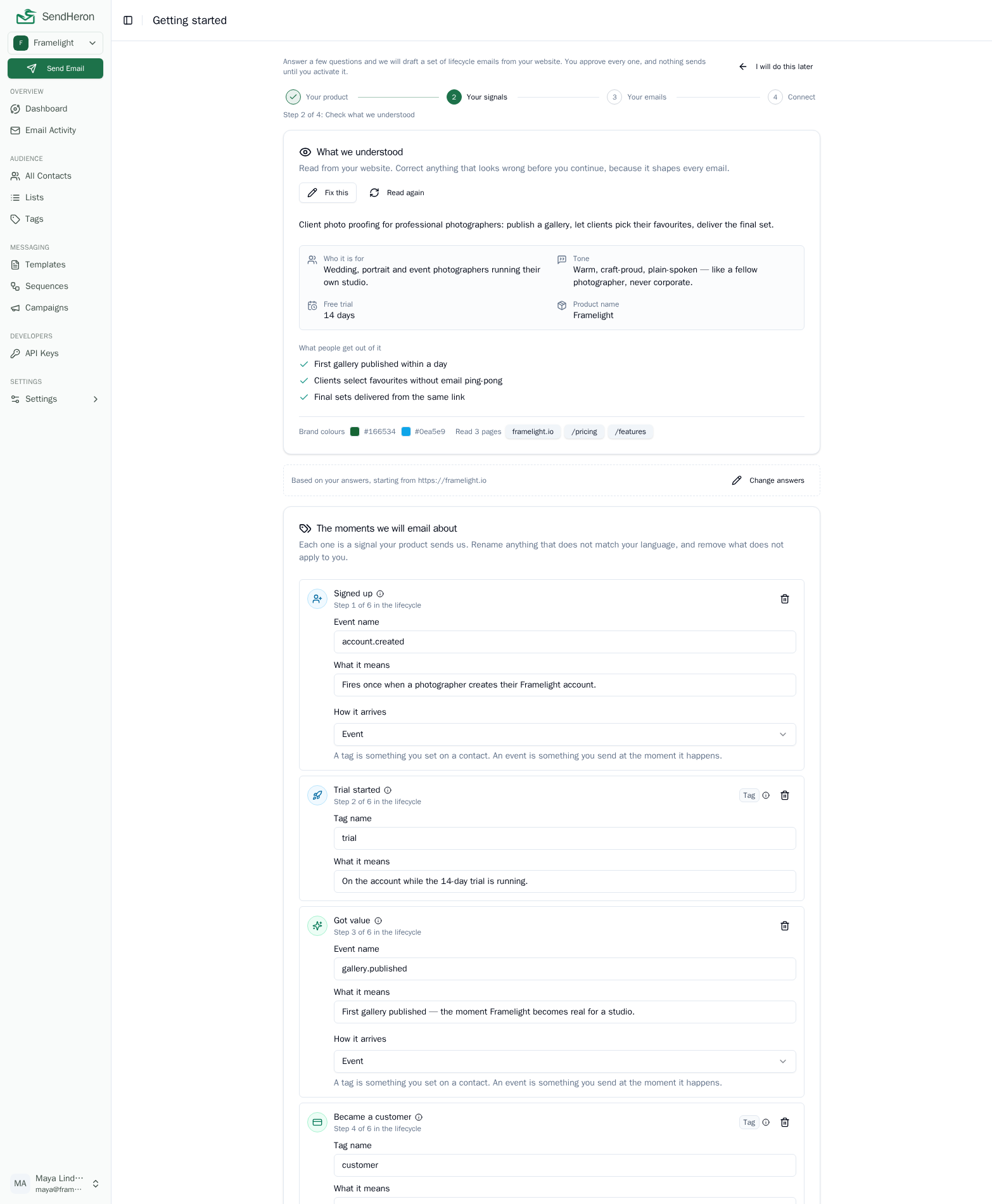Click the Send Email button

click(x=55, y=68)
